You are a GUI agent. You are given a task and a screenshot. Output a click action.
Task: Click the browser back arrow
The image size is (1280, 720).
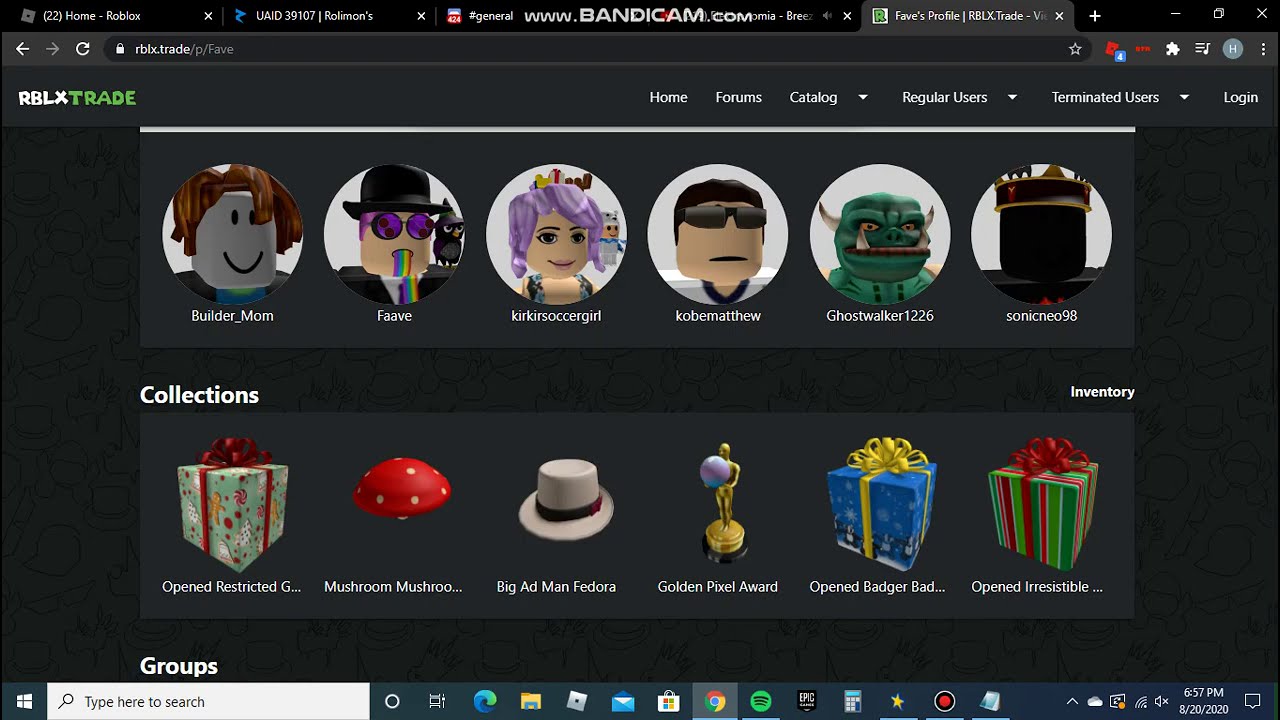tap(22, 49)
